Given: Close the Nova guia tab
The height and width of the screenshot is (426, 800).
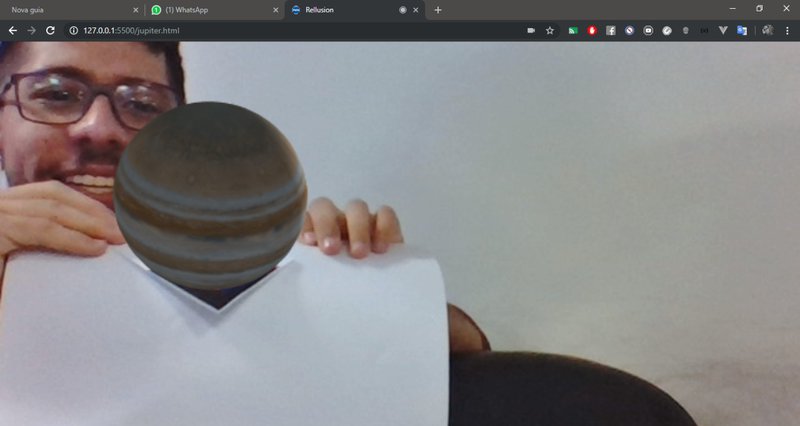Looking at the screenshot, I should pos(135,10).
